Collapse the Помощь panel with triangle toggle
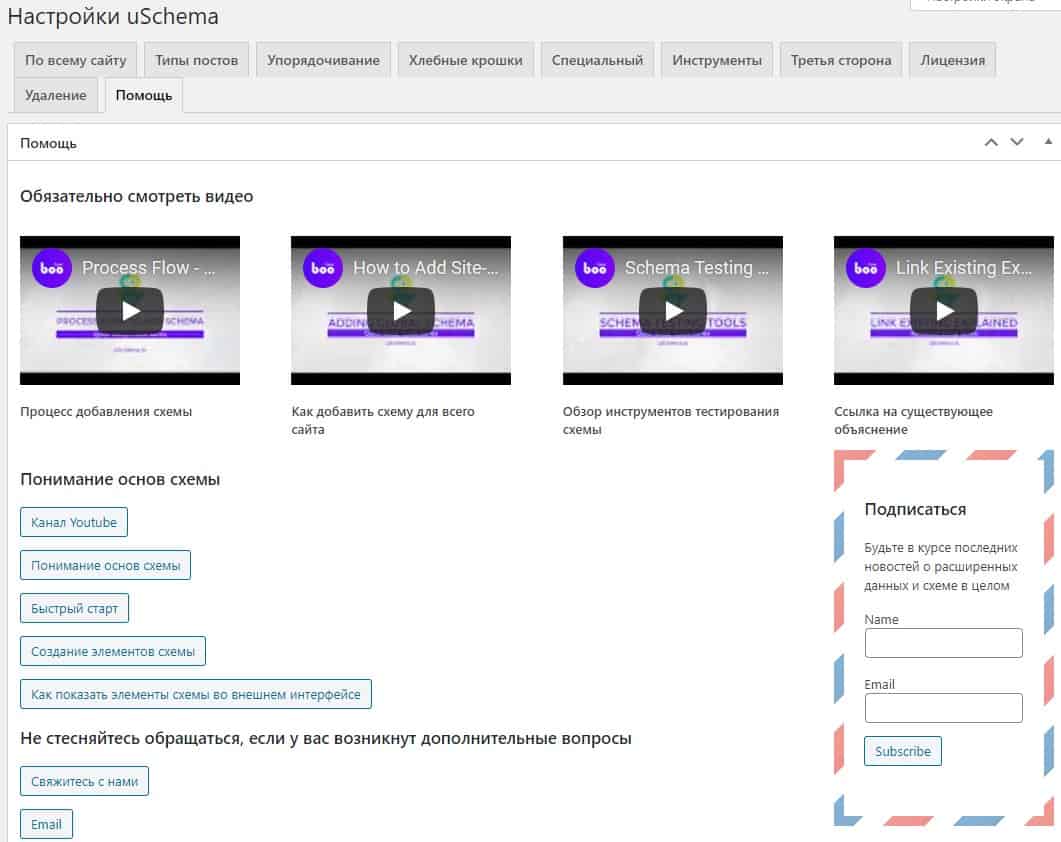Image resolution: width=1061 pixels, height=842 pixels. (1048, 142)
